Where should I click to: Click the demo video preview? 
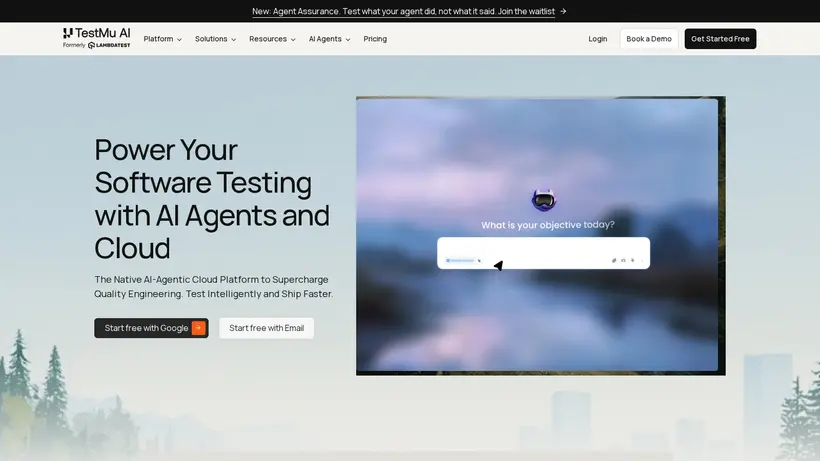point(541,235)
